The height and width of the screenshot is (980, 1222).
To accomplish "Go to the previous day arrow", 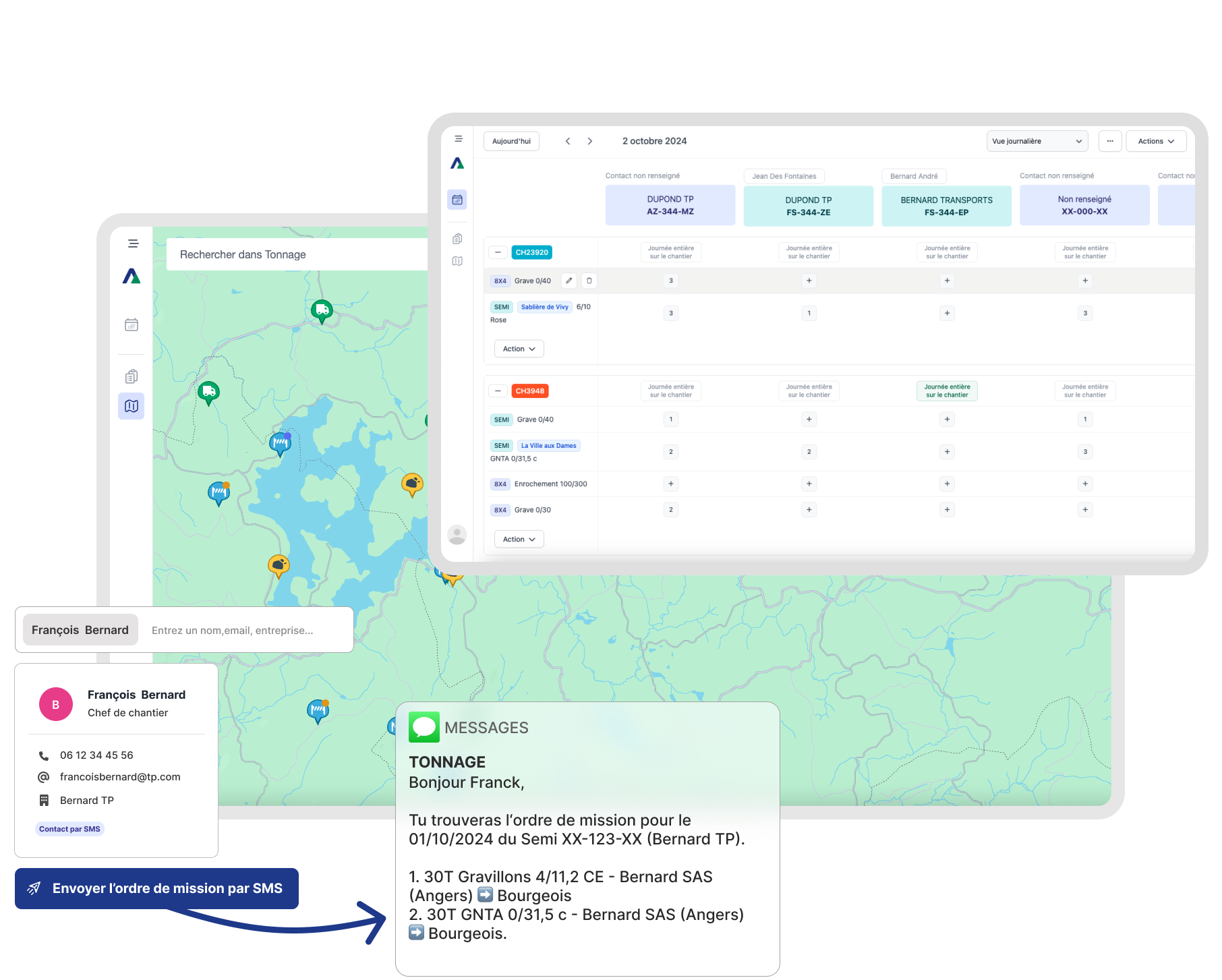I will (x=568, y=141).
